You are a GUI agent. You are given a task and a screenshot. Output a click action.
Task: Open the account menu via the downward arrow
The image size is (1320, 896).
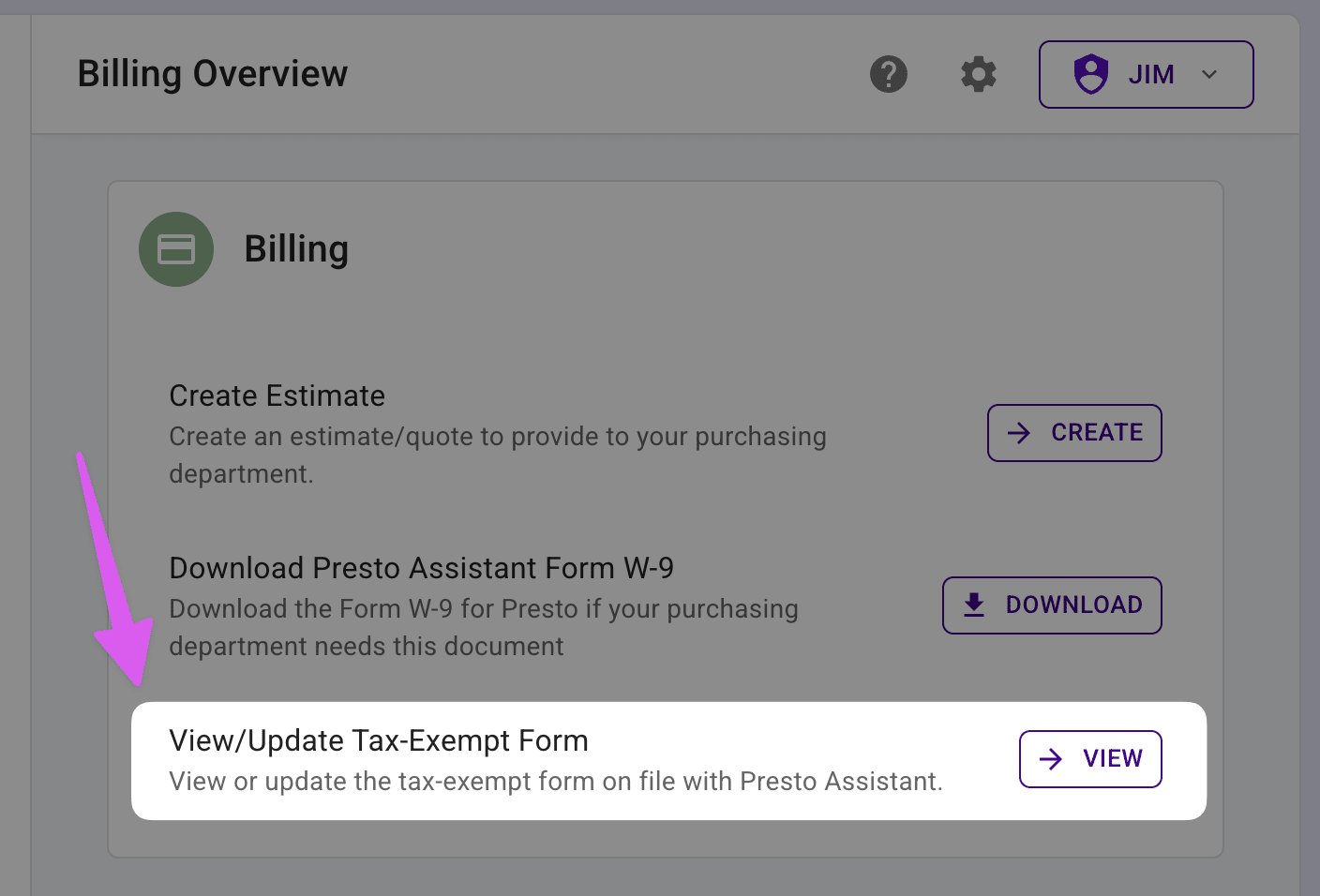1209,74
